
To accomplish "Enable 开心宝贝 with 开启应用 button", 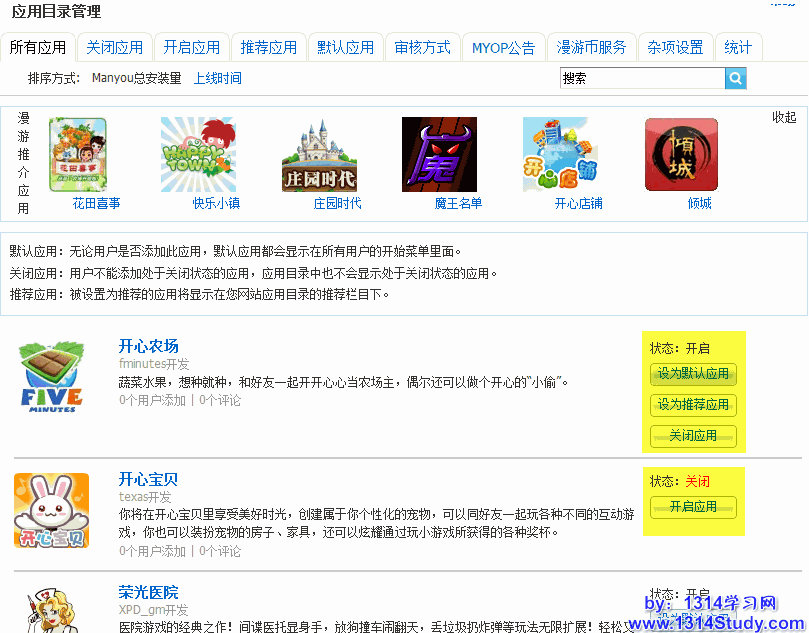I will [x=693, y=507].
